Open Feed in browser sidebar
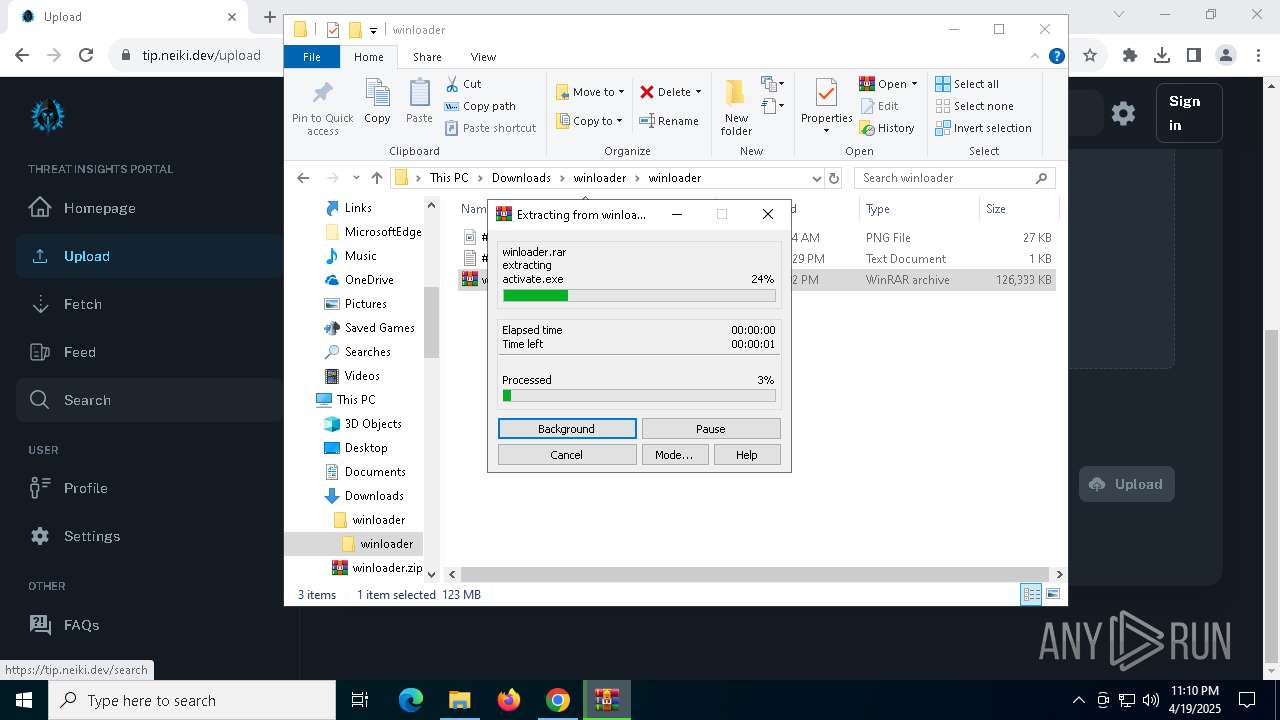 [x=150, y=352]
